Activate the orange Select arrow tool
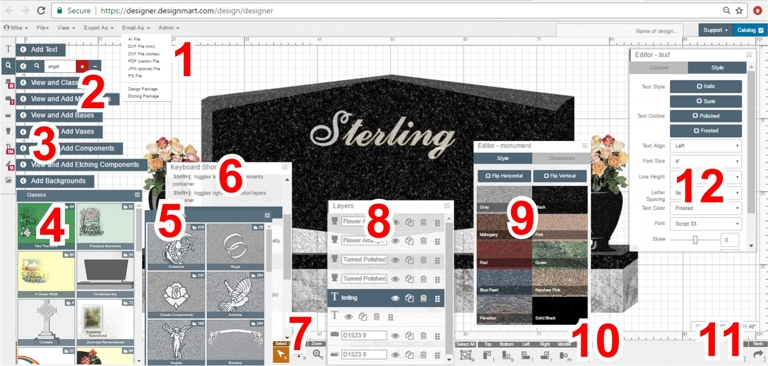768x366 pixels. (281, 355)
